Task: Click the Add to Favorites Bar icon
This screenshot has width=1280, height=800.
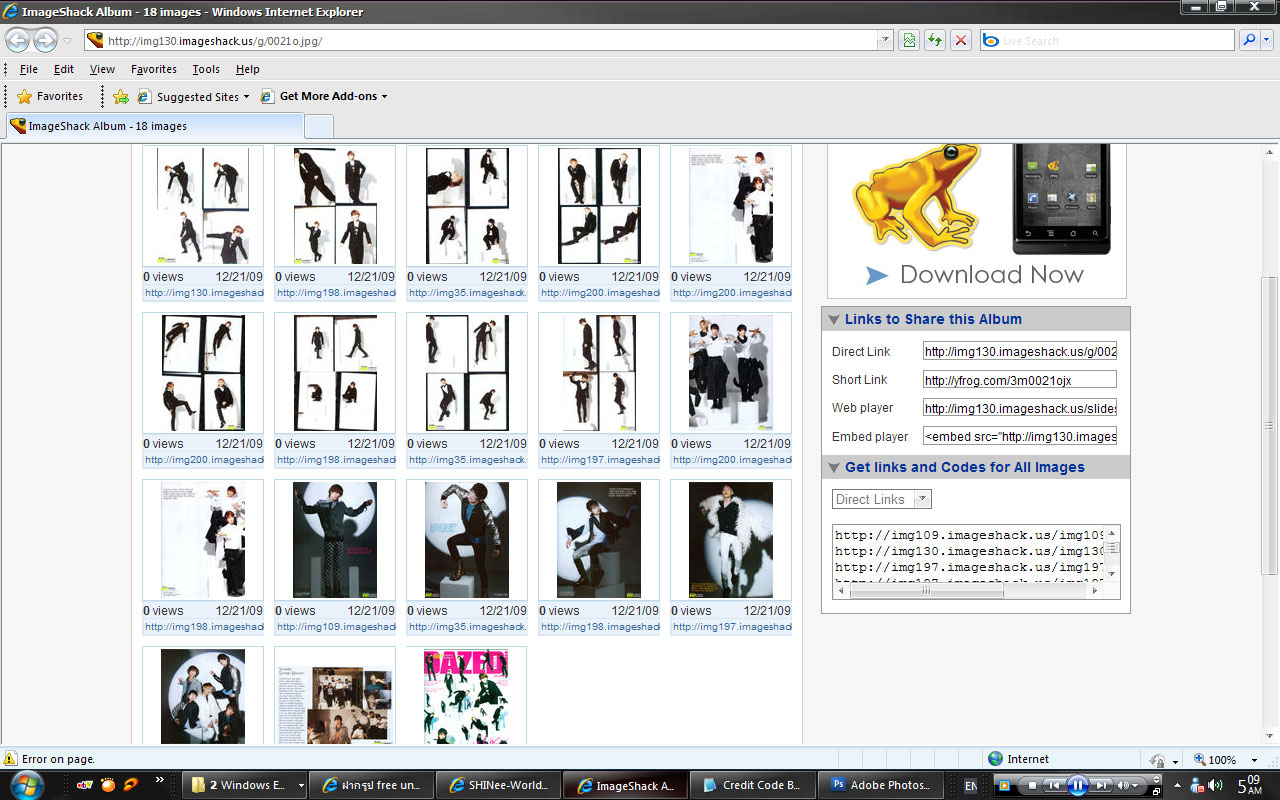Action: [121, 96]
